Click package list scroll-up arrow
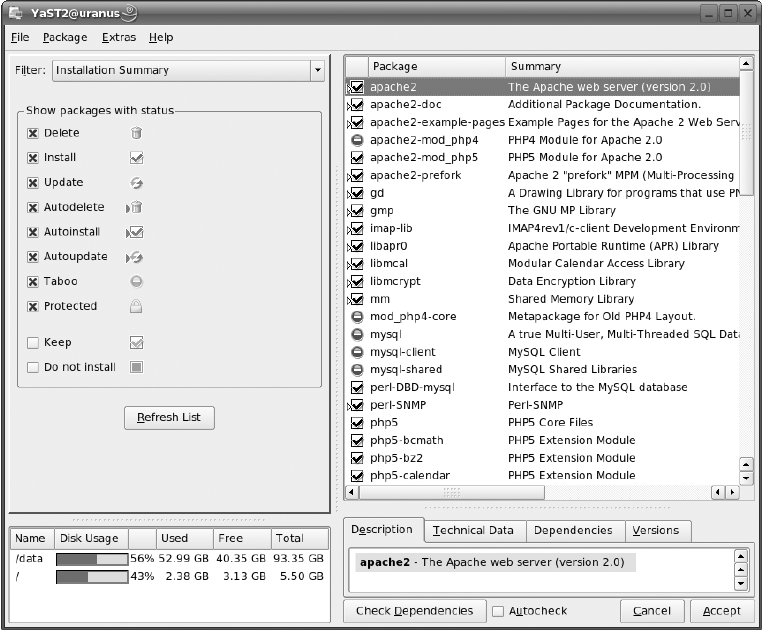Viewport: 764px width, 633px height. [x=746, y=63]
